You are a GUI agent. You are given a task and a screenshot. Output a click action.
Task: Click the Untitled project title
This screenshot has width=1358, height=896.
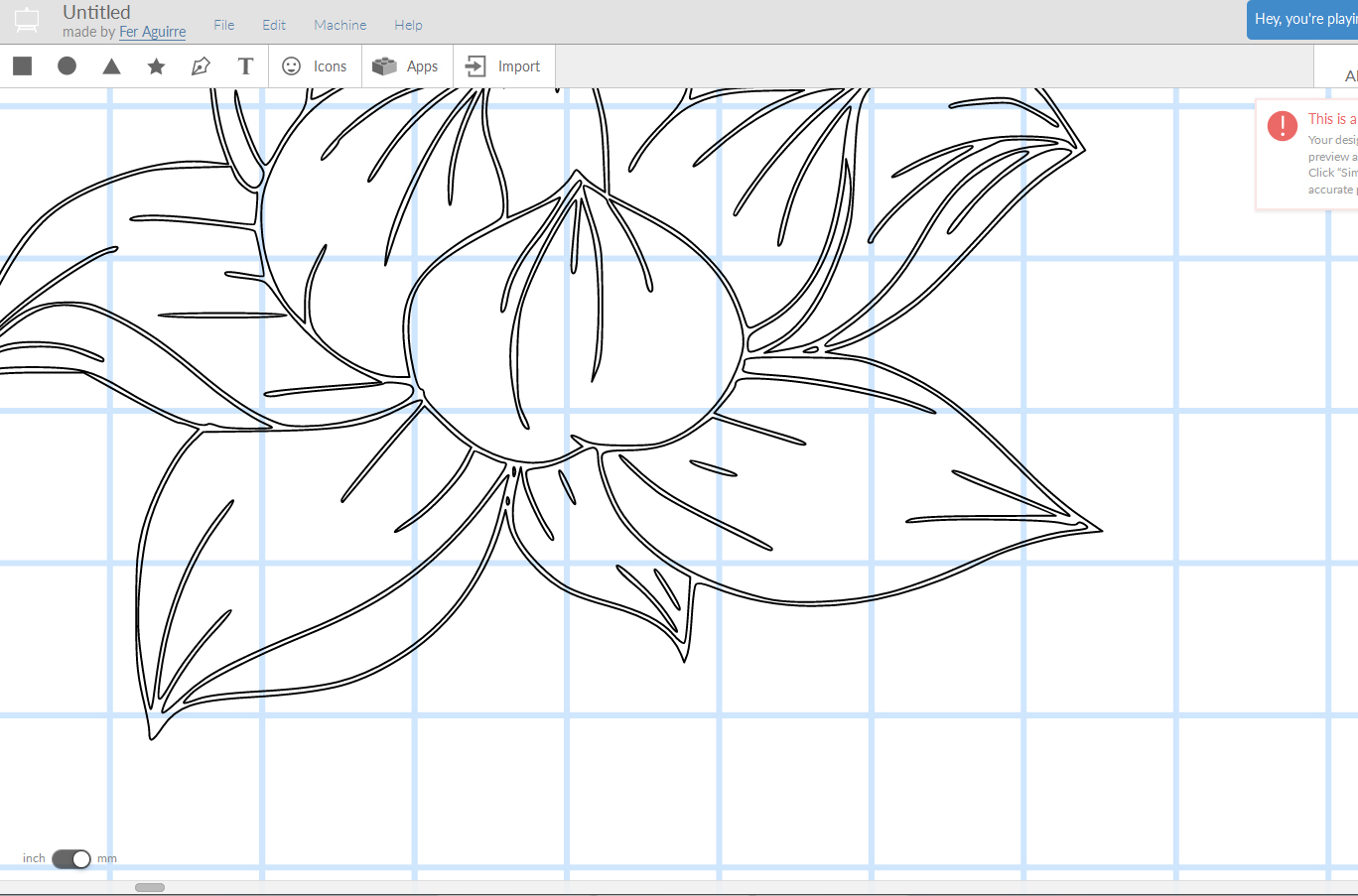point(96,12)
